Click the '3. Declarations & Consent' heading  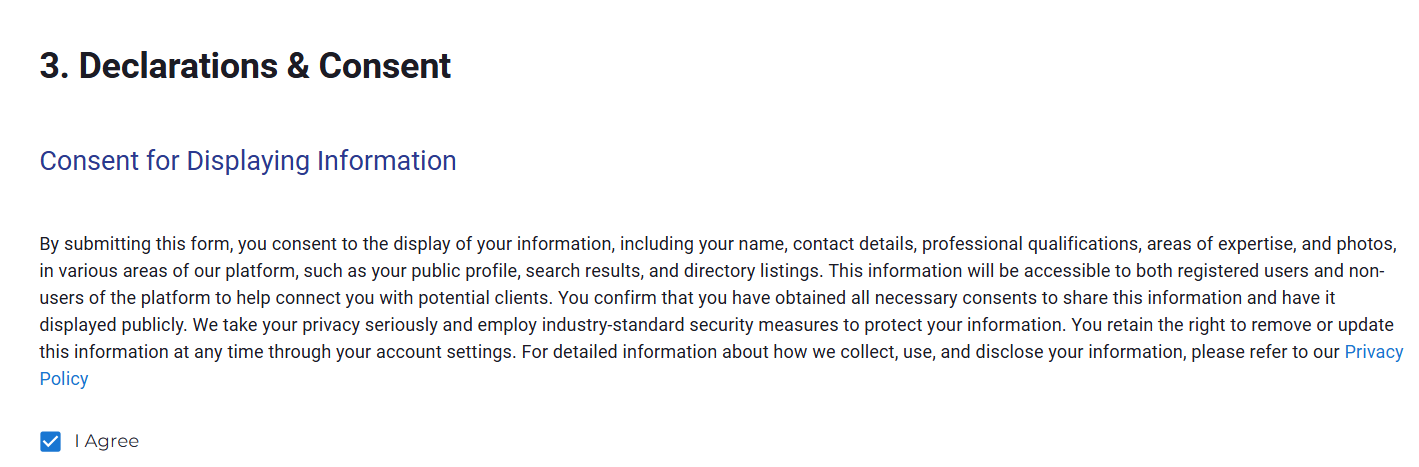coord(245,66)
